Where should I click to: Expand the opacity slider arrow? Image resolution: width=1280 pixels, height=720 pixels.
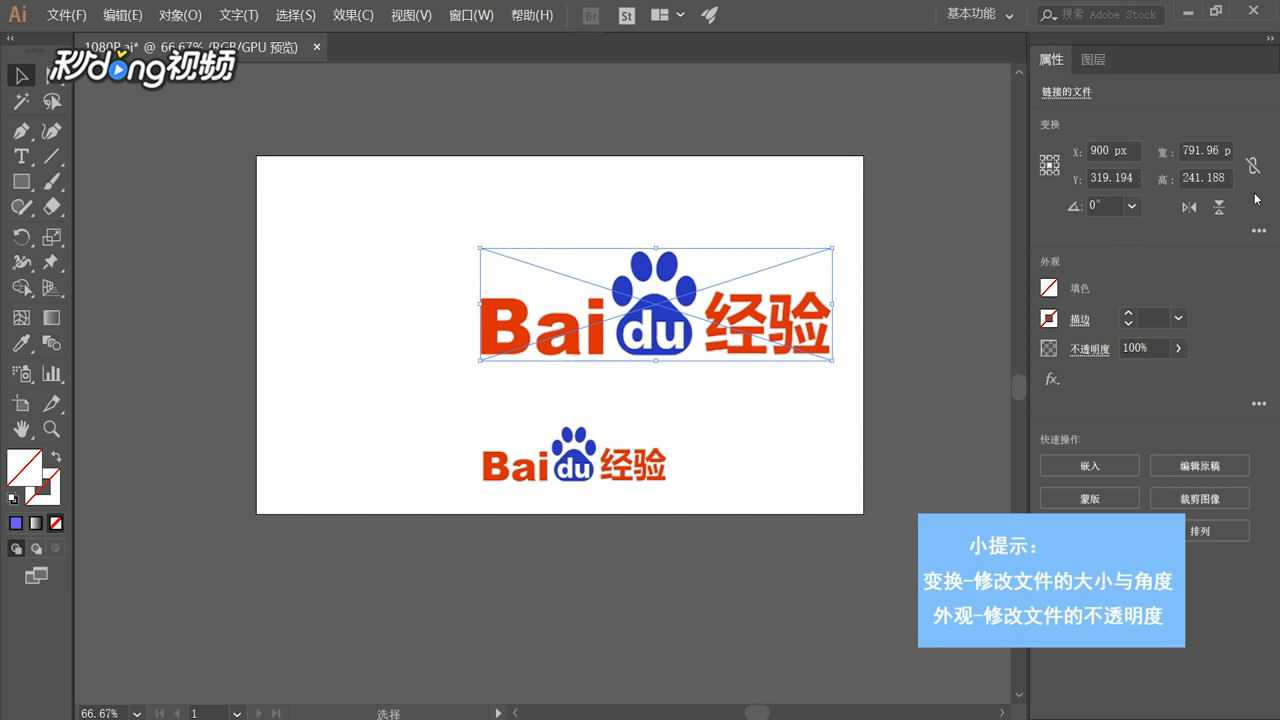1178,348
